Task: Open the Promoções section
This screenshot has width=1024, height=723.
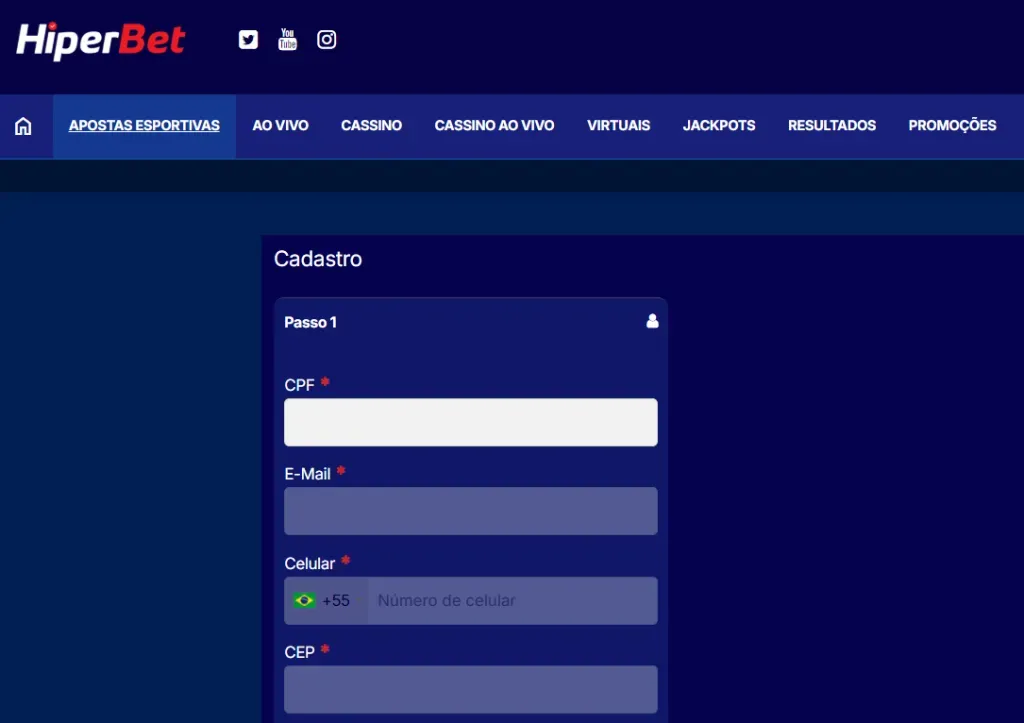Action: click(952, 126)
